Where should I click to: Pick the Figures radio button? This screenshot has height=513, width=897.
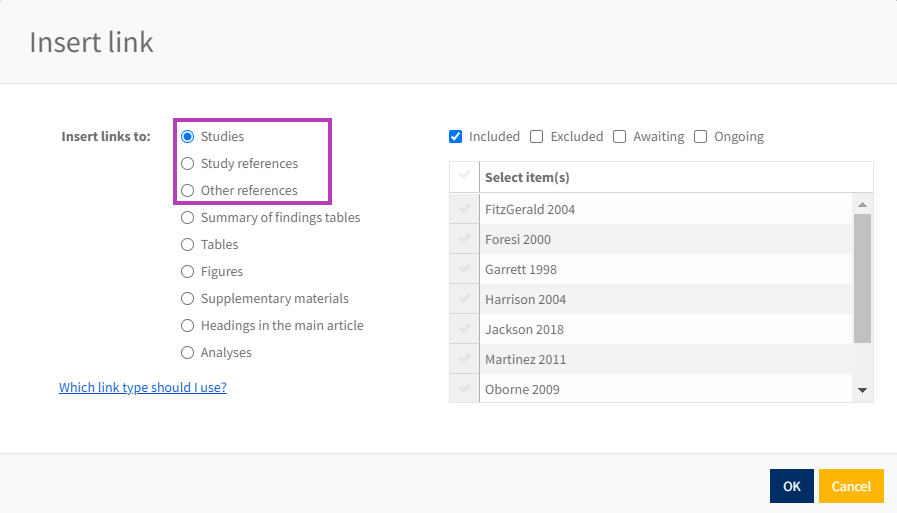pyautogui.click(x=188, y=272)
